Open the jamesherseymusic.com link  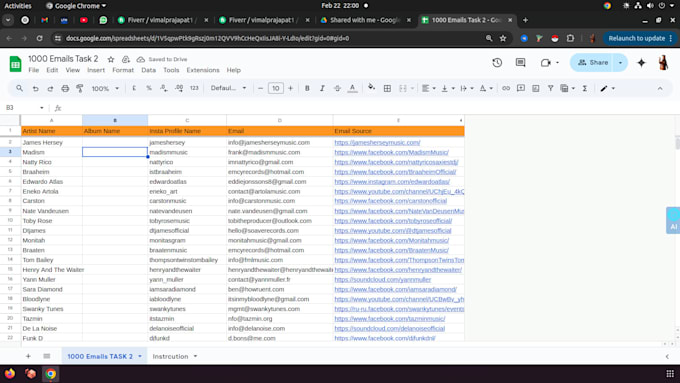tap(377, 142)
